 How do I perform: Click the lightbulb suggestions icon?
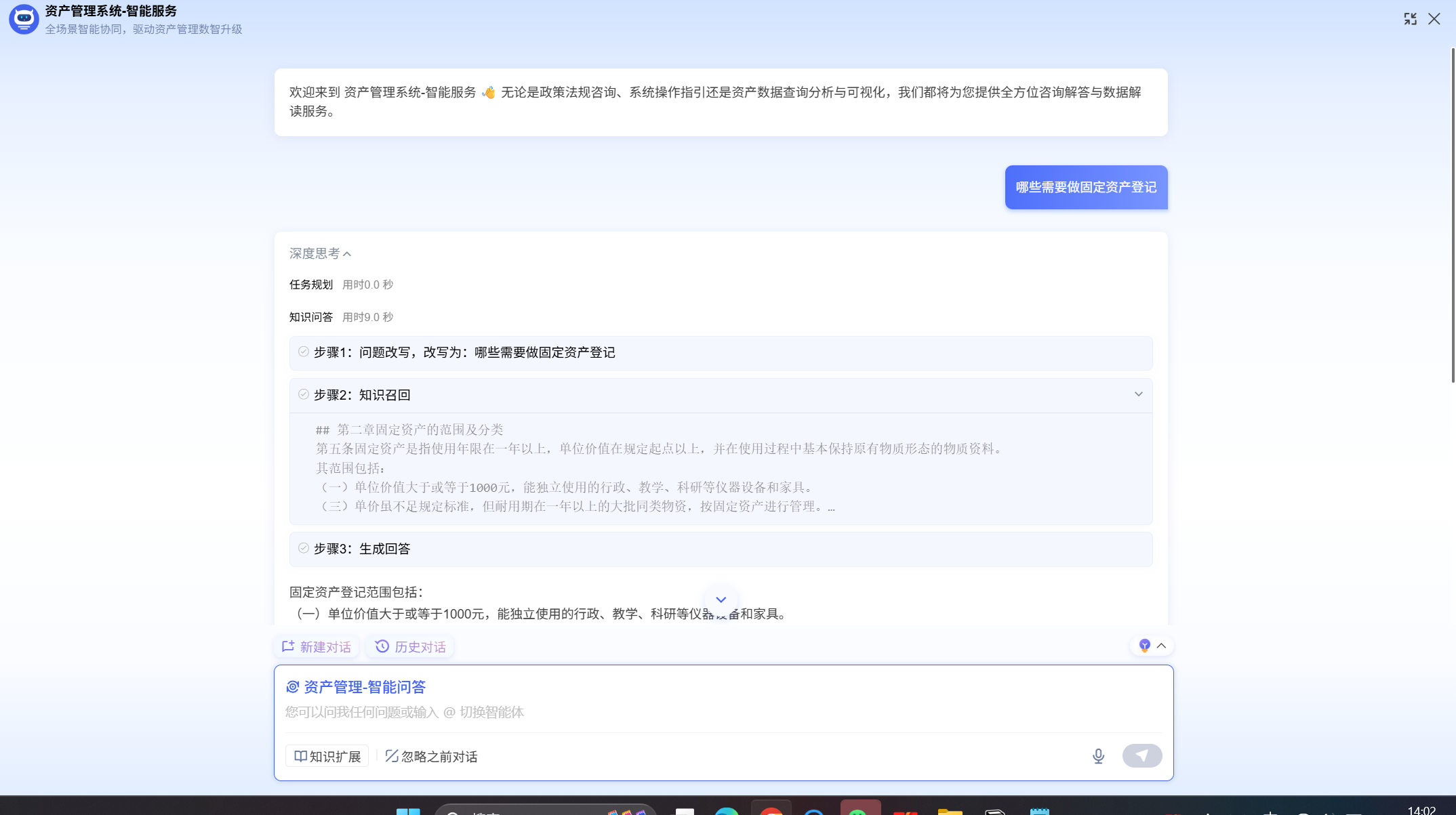(x=1145, y=646)
